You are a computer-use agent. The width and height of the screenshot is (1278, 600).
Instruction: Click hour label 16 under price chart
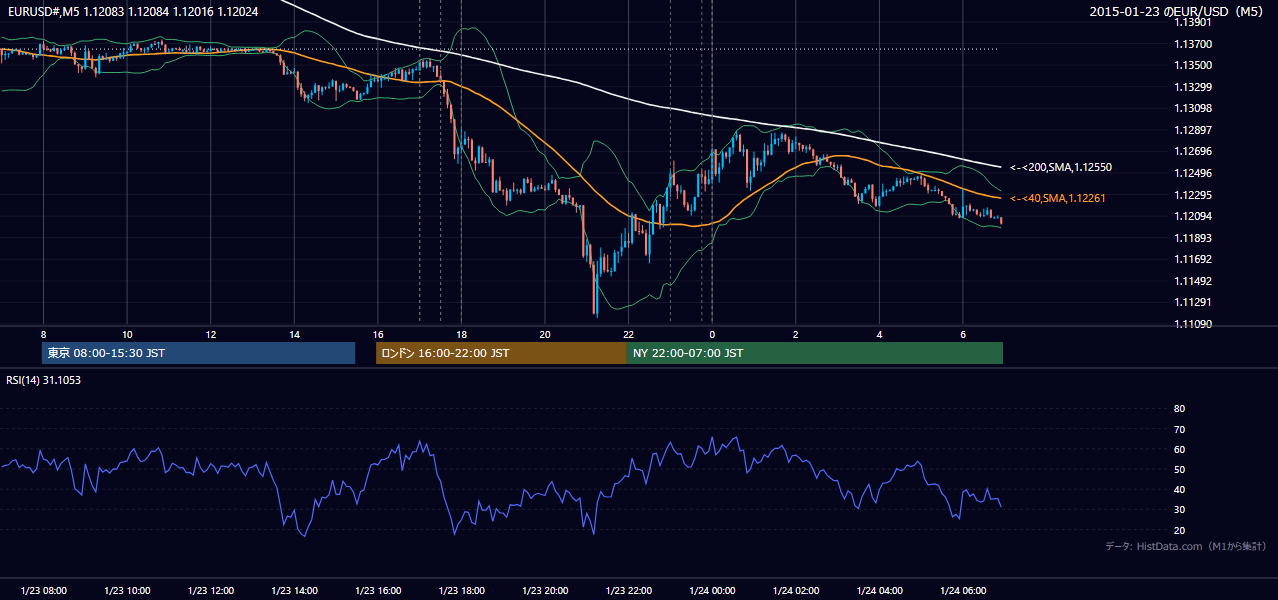tap(378, 334)
